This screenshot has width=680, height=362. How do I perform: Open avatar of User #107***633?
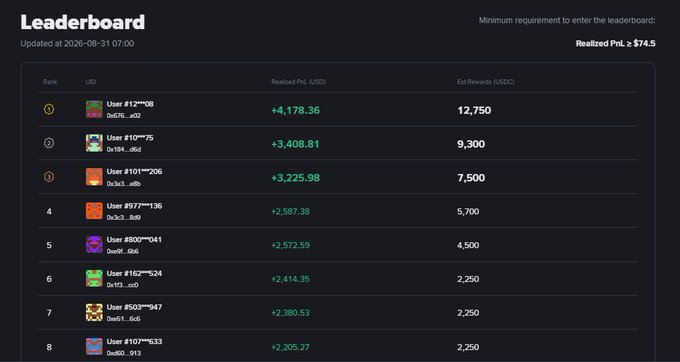tap(94, 346)
